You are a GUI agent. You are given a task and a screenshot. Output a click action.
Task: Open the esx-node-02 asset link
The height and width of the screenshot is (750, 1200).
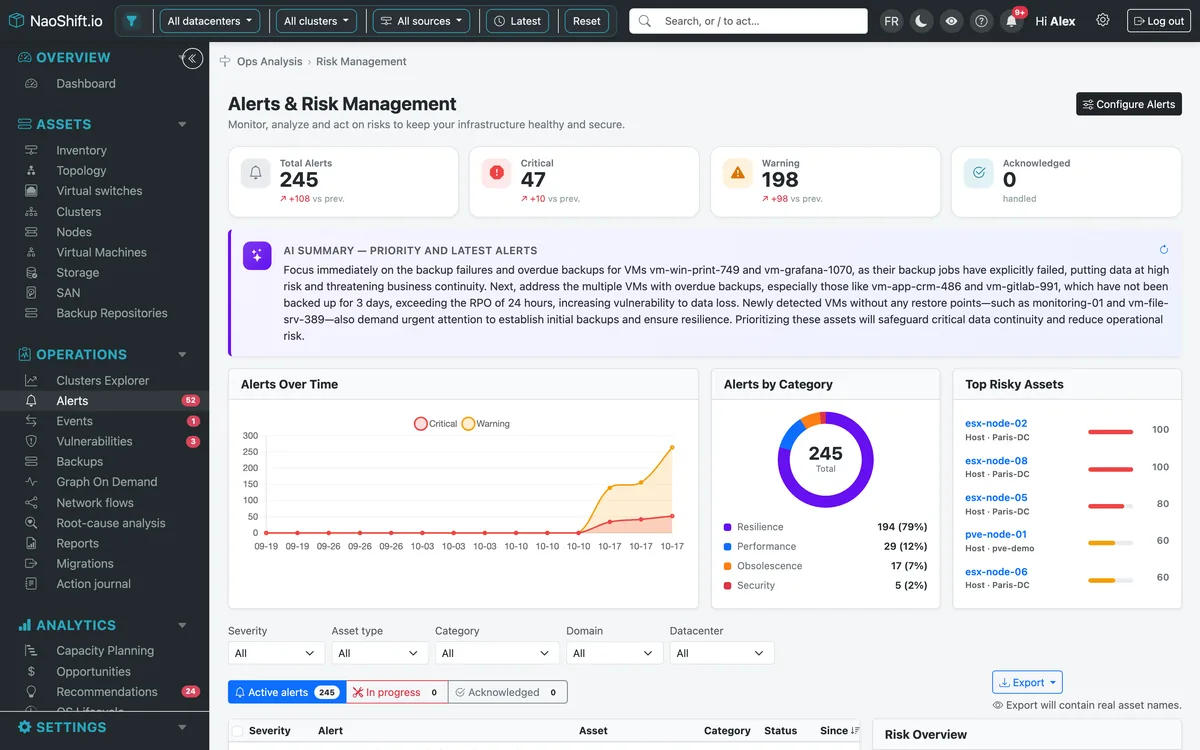(x=996, y=423)
